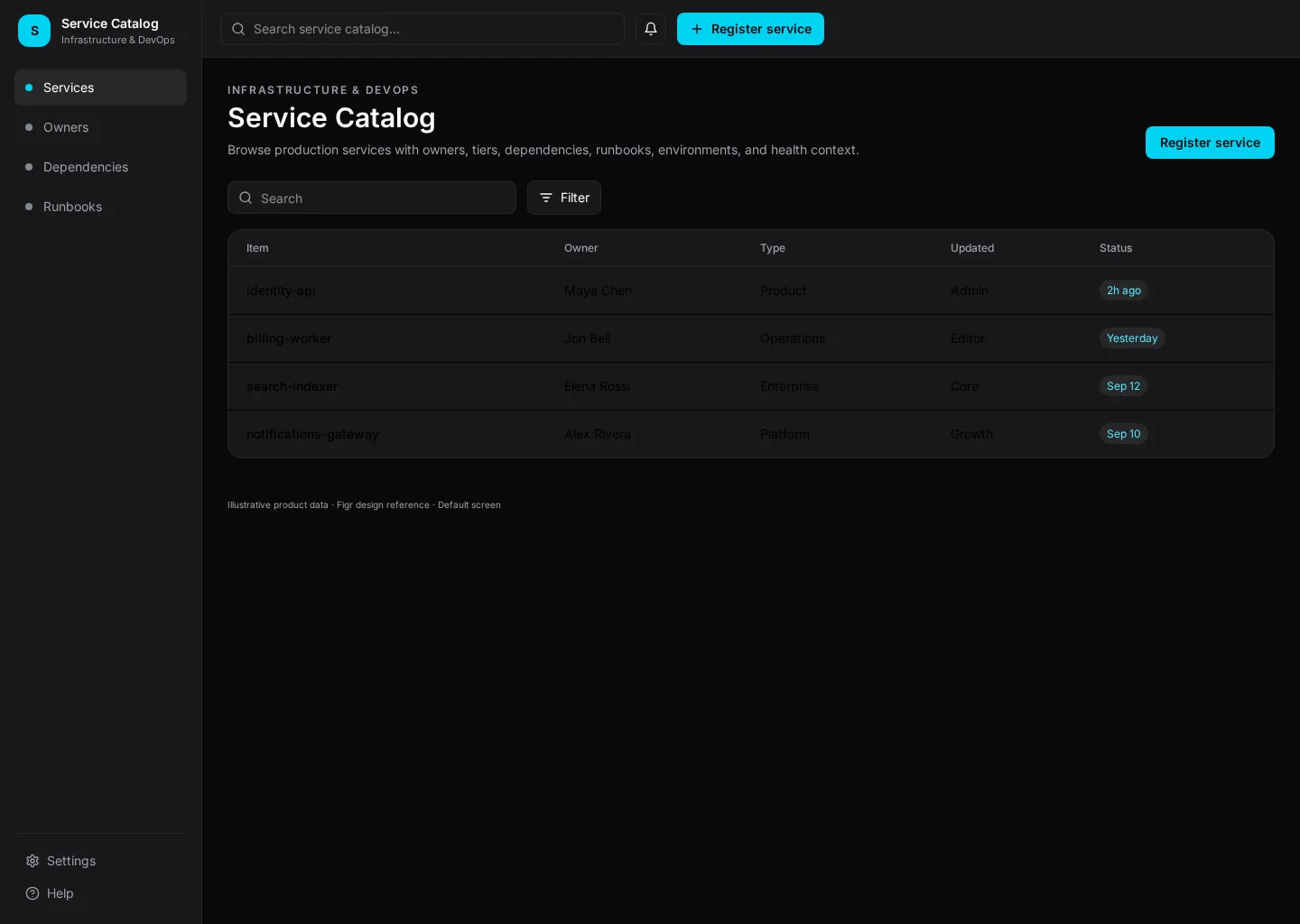Click the table search magnifier icon
Viewport: 1300px width, 924px height.
coord(246,198)
